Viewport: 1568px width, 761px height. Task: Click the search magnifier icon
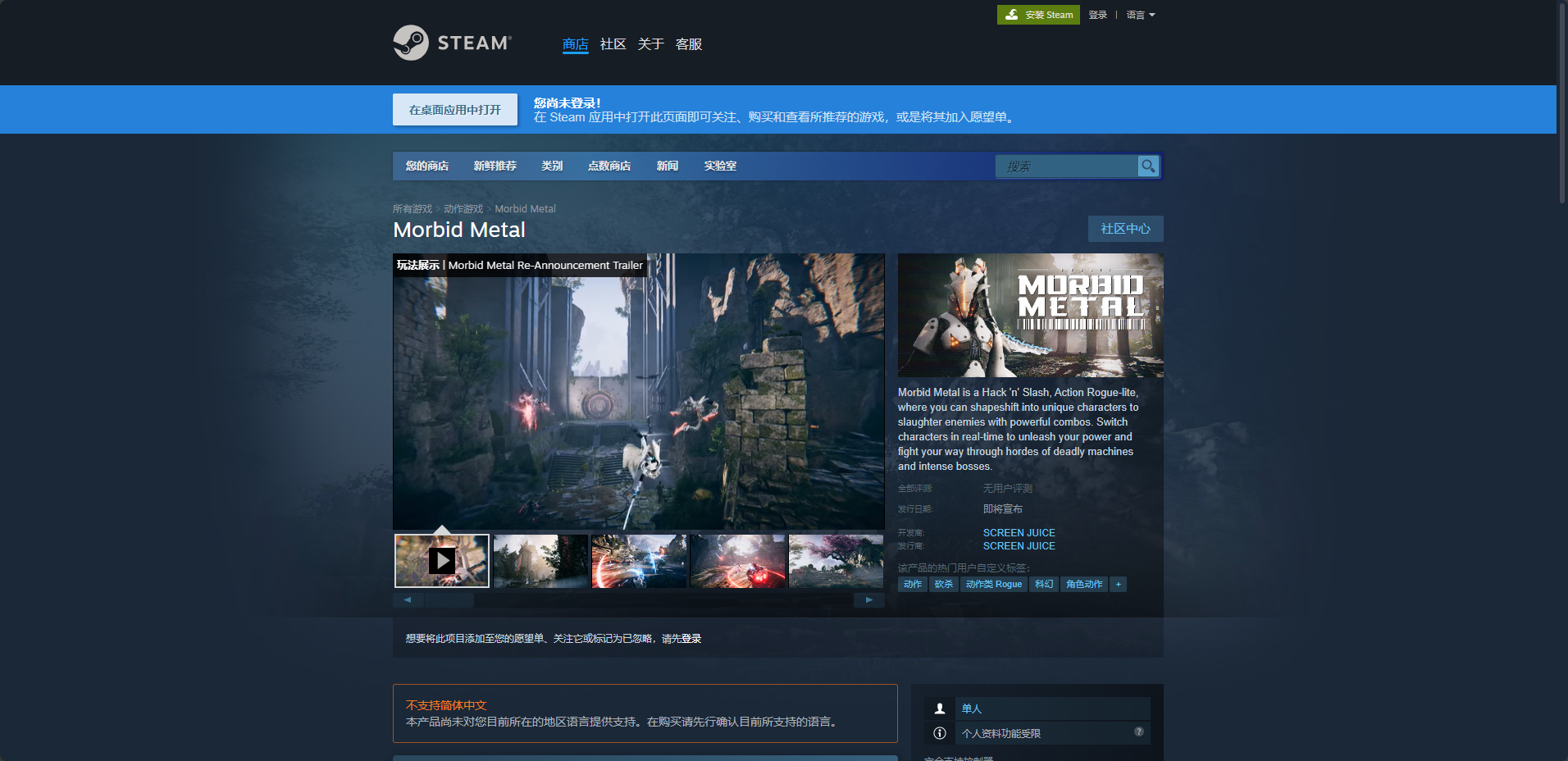(1148, 166)
